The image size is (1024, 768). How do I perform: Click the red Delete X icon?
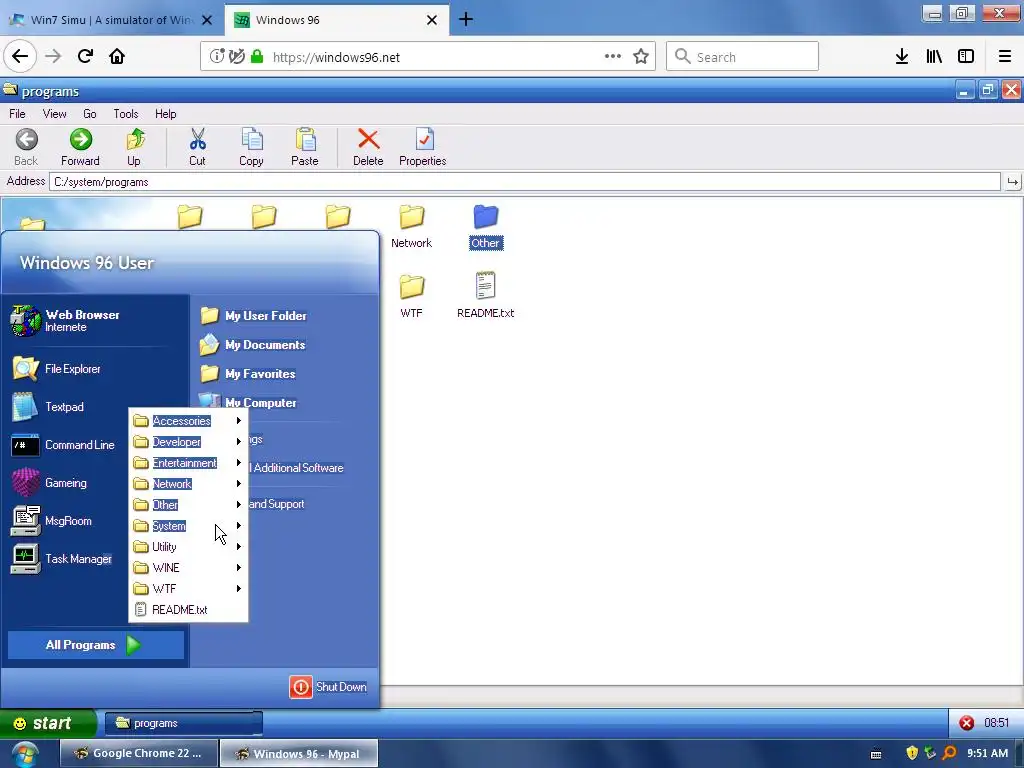(368, 139)
